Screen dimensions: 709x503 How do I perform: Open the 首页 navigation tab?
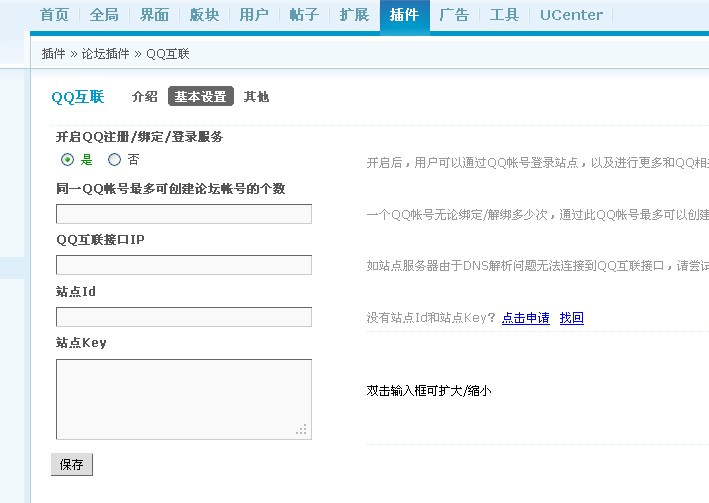click(x=54, y=15)
